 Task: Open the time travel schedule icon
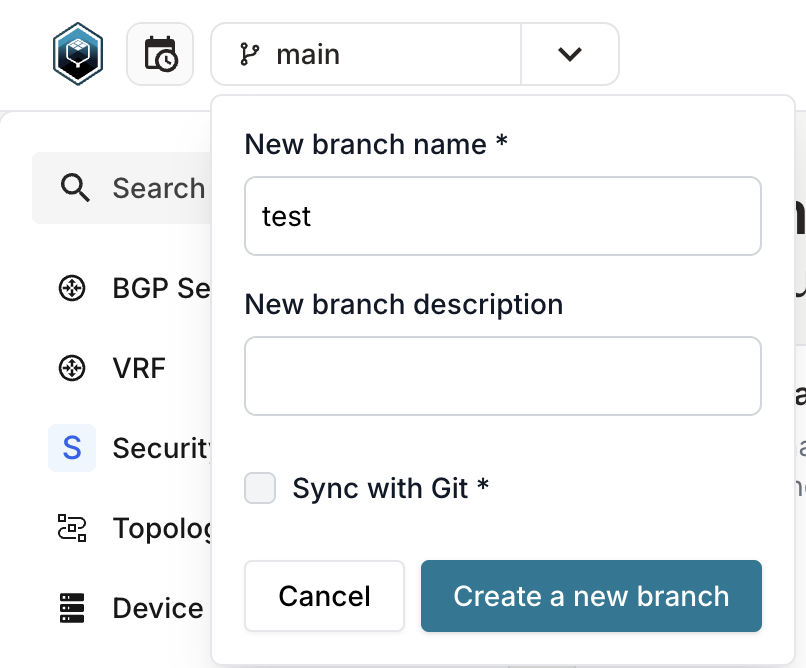pos(160,53)
